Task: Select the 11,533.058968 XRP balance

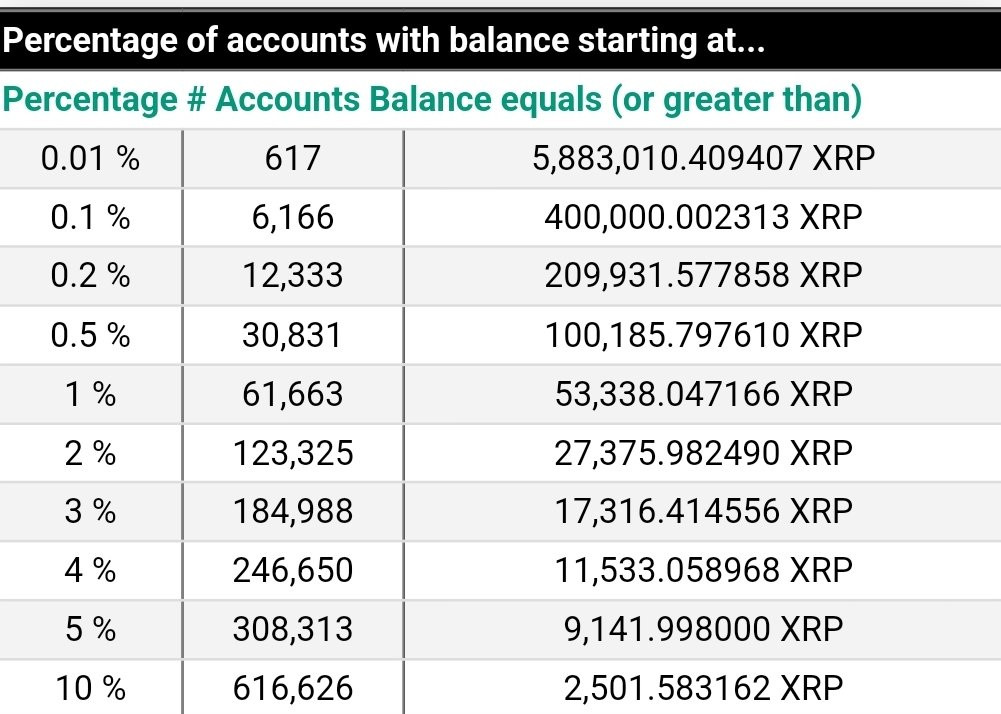Action: [703, 570]
